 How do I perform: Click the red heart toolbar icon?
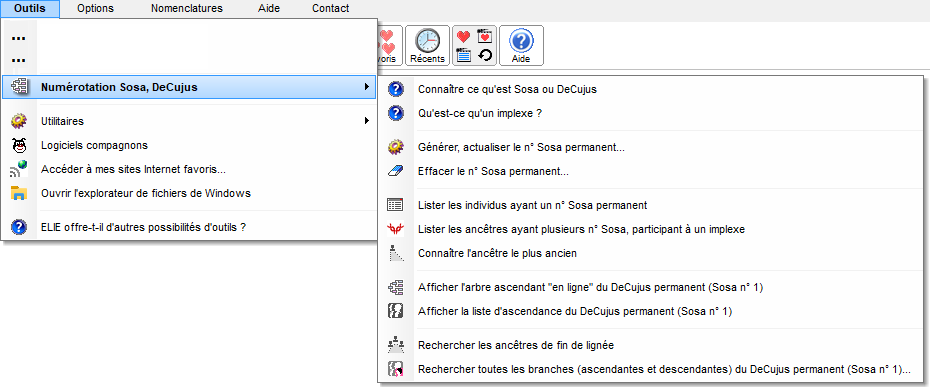click(x=463, y=37)
